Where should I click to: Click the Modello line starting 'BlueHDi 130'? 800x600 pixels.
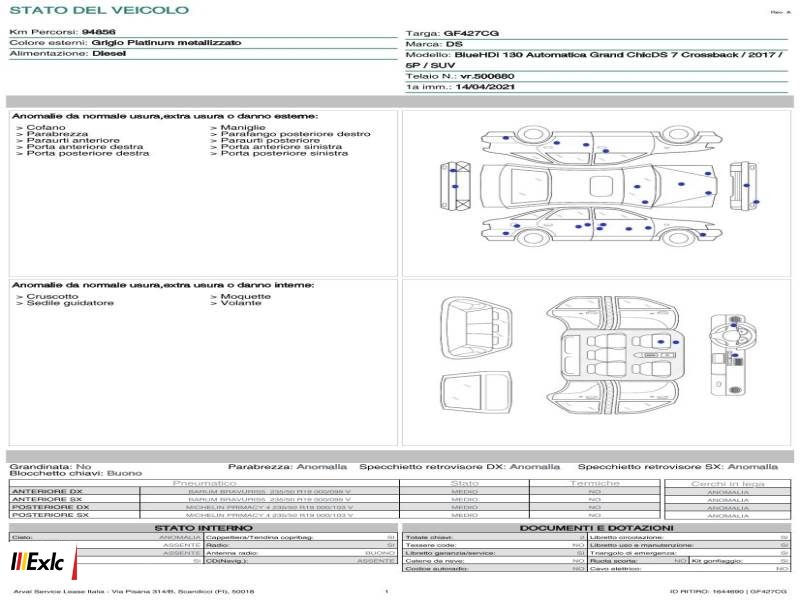click(596, 55)
